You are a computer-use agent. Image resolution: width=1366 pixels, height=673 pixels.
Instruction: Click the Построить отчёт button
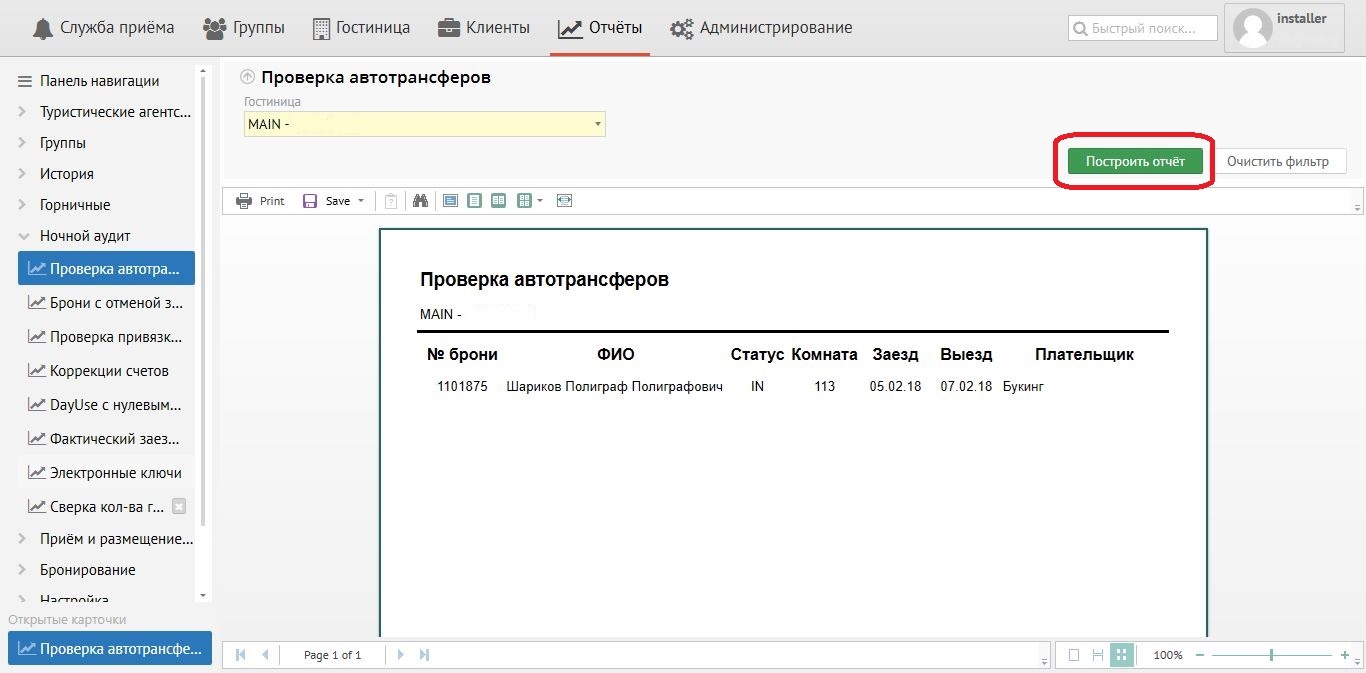1135,161
